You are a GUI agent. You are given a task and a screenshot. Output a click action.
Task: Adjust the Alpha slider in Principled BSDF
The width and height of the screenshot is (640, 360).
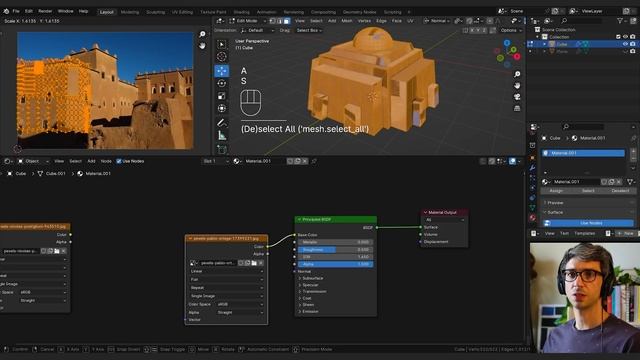click(335, 264)
